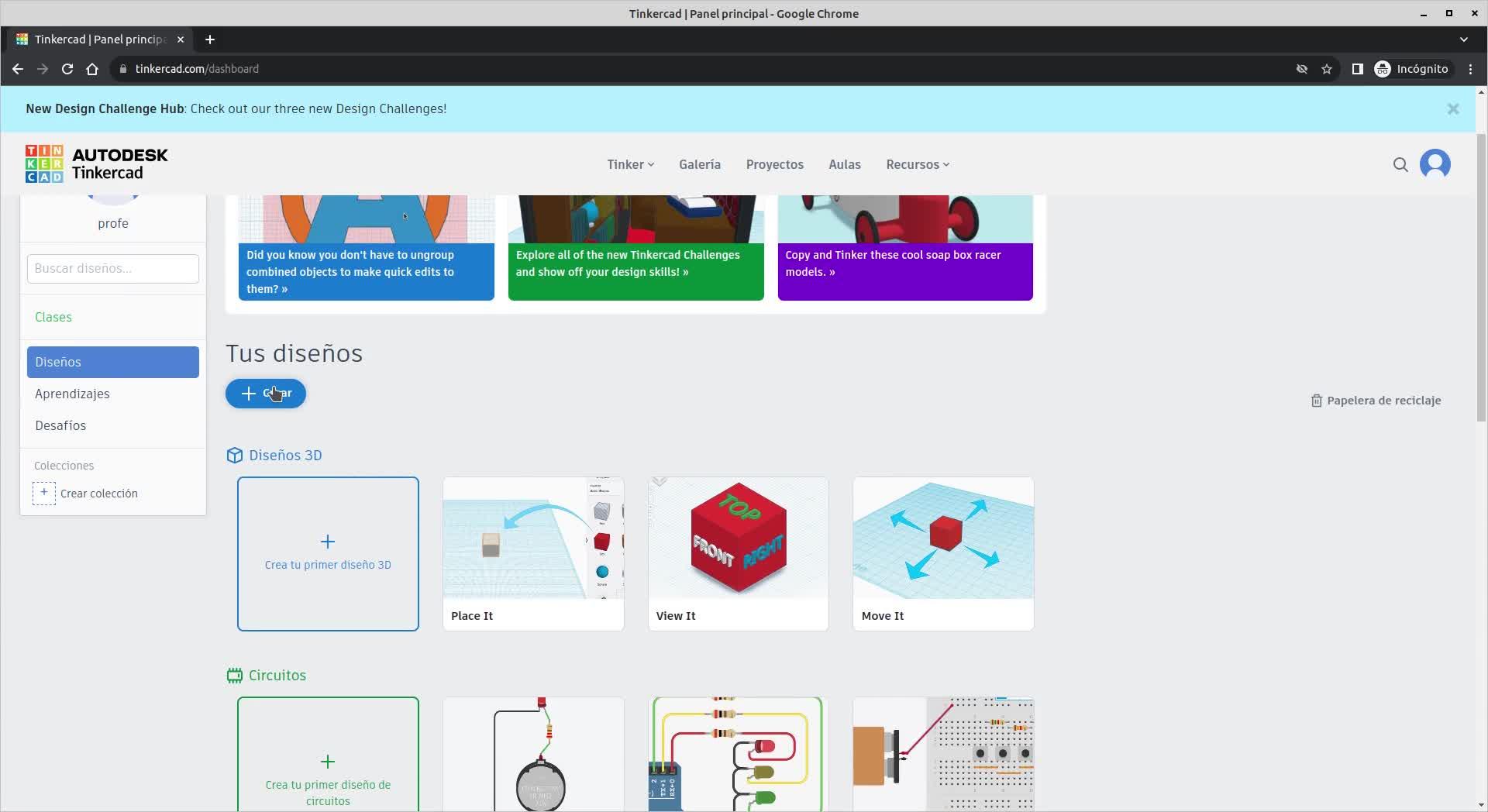This screenshot has width=1488, height=812.
Task: Click the plus icon to Crear colección
Action: tap(44, 494)
